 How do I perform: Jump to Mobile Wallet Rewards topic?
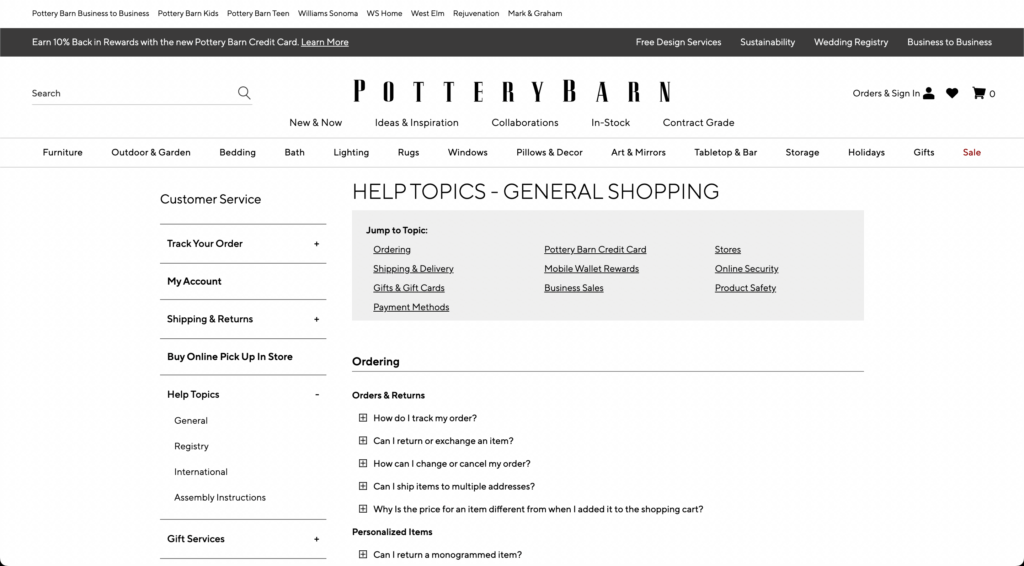[x=592, y=269]
